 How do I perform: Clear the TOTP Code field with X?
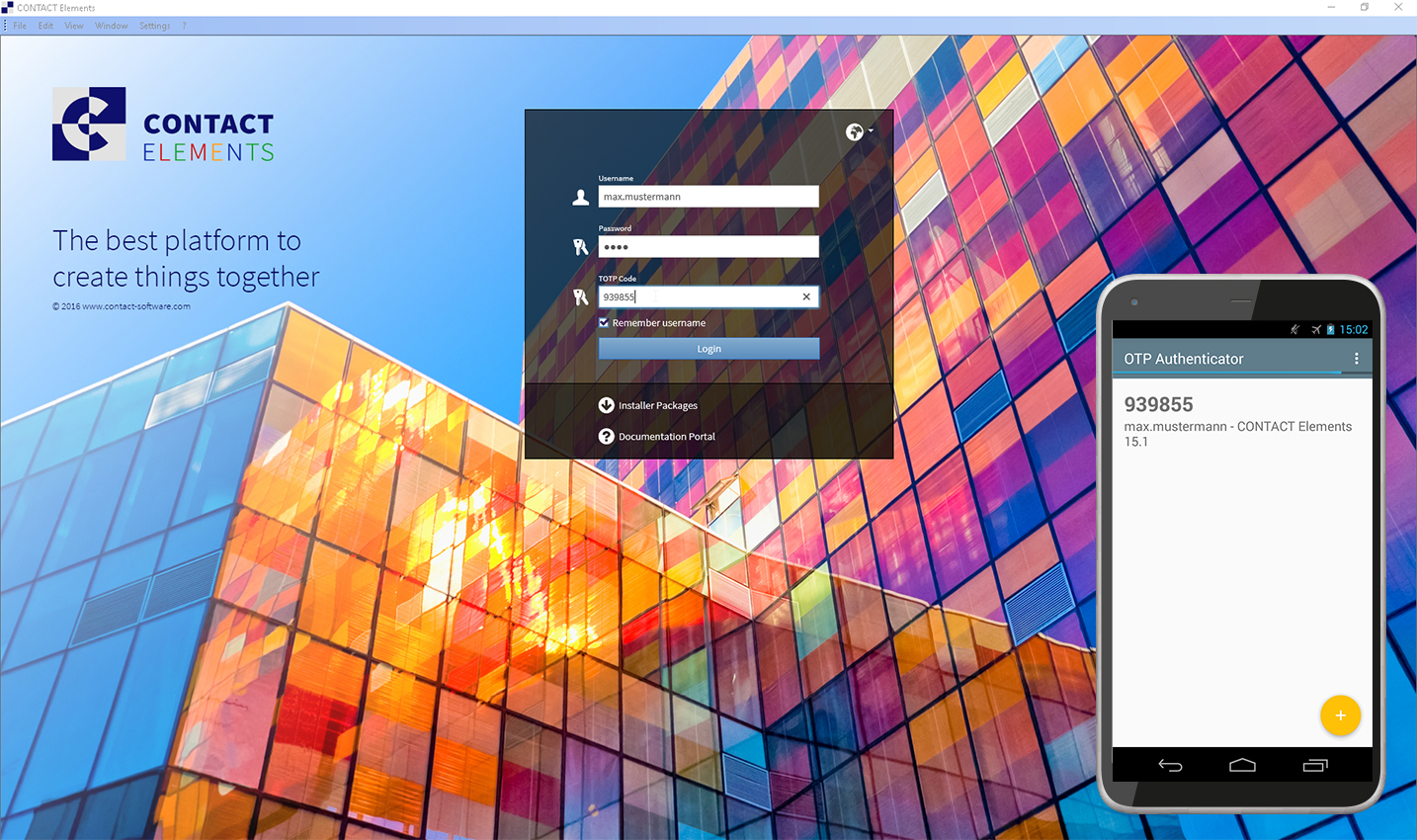(806, 296)
